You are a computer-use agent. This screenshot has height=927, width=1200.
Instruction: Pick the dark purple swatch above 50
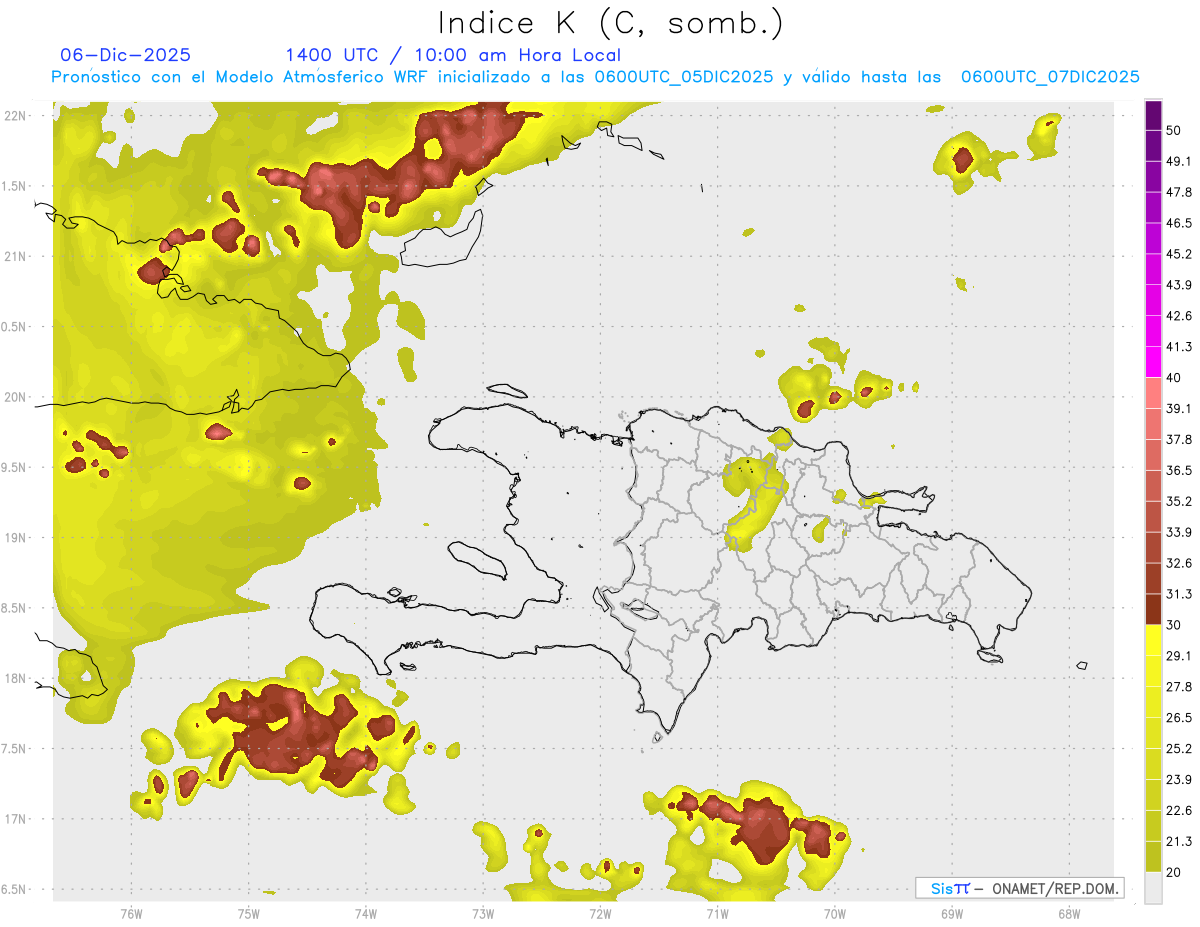point(1153,115)
